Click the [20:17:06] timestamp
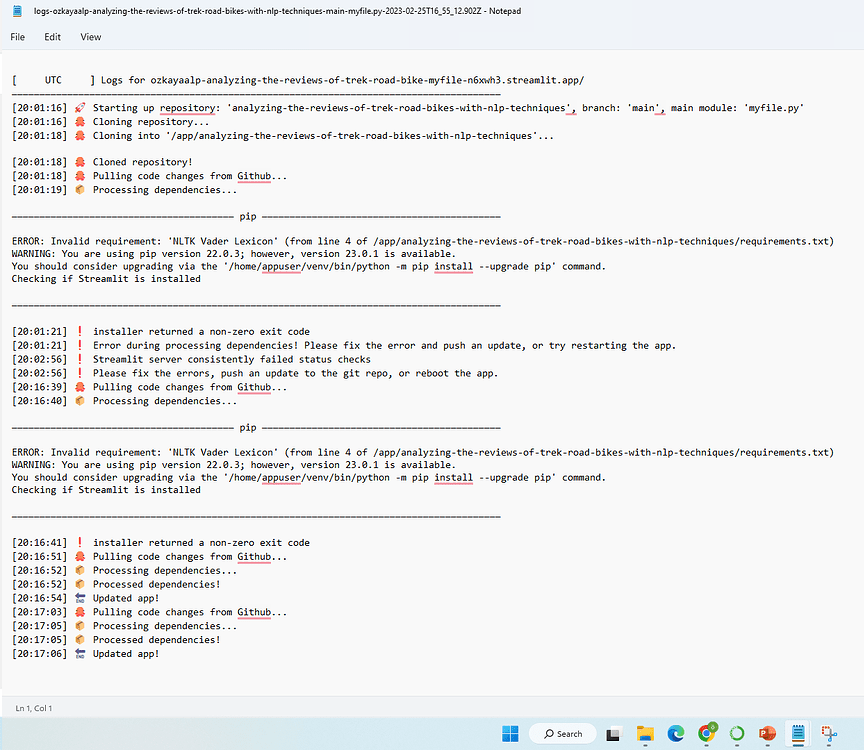Screen dimensions: 864x750 [39, 654]
